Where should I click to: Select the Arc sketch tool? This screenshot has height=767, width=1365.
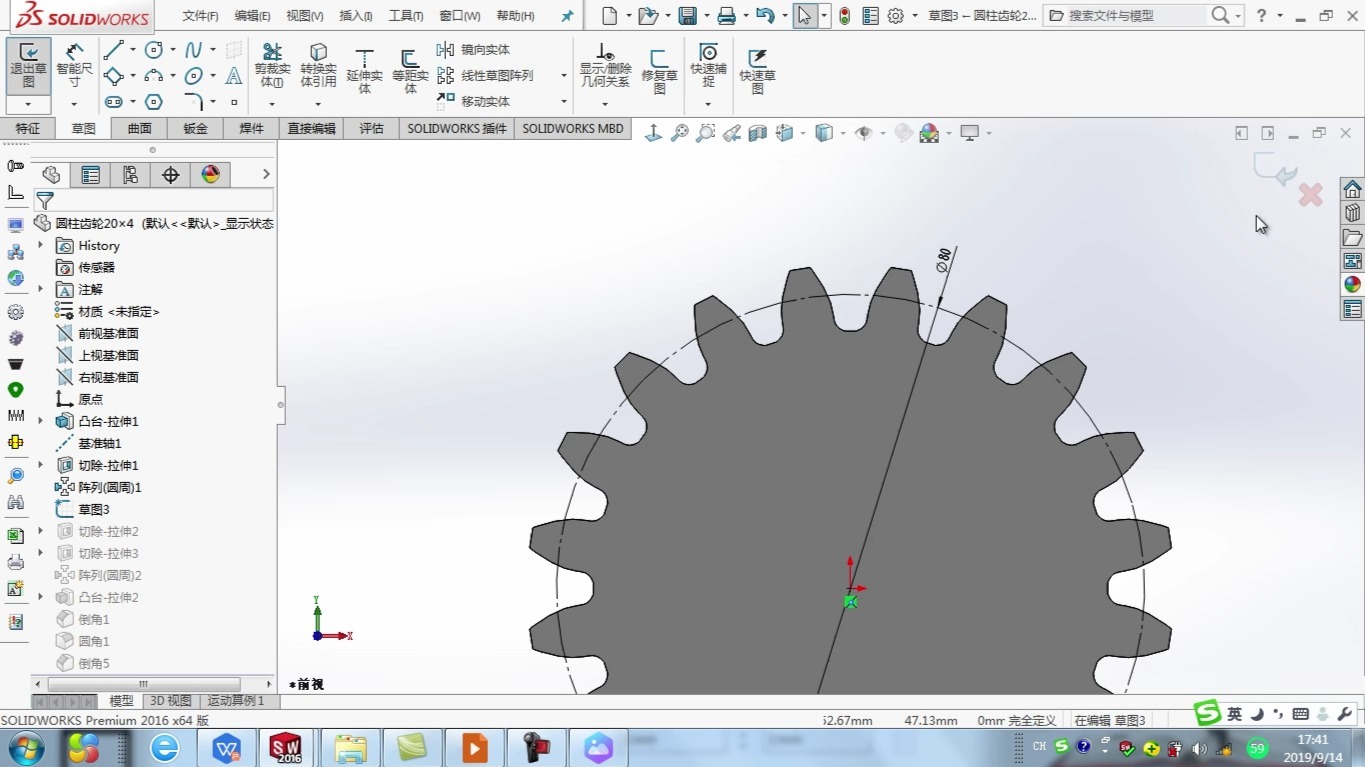point(154,76)
